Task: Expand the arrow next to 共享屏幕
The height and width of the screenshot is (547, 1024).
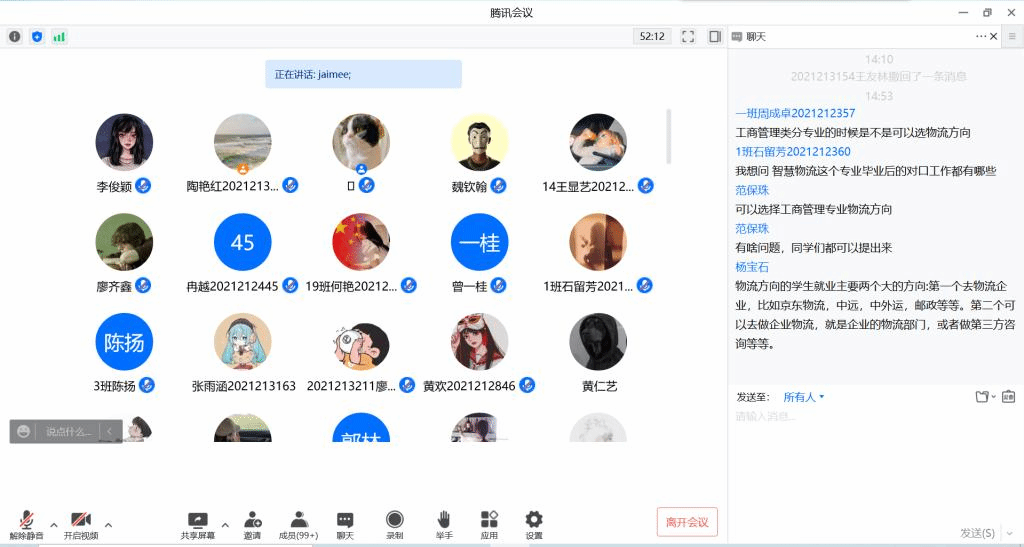Action: (x=224, y=524)
